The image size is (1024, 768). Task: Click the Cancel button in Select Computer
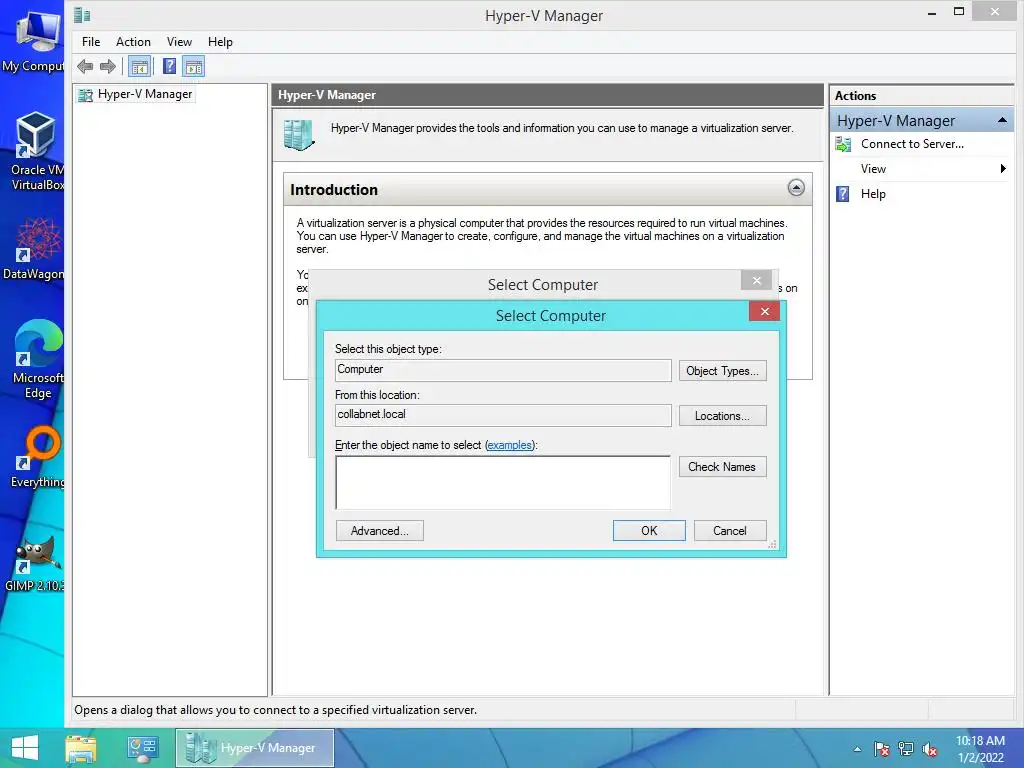click(729, 531)
